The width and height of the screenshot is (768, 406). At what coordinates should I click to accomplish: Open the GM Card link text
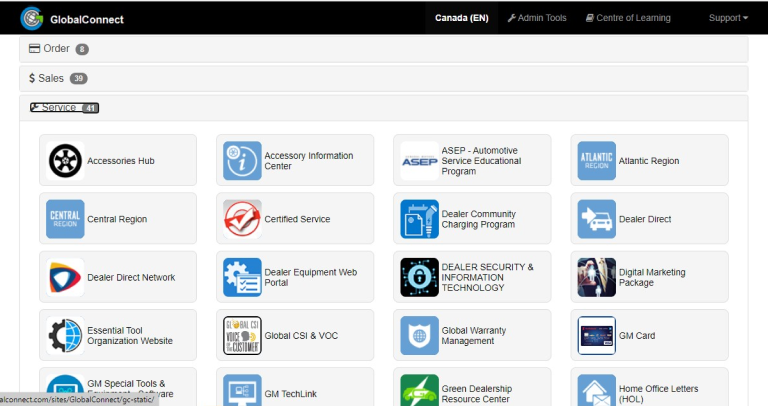click(x=637, y=335)
